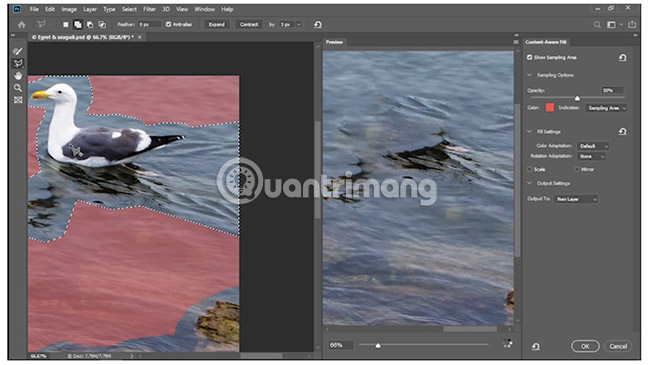Click the Expand button
The height and width of the screenshot is (365, 650).
216,24
